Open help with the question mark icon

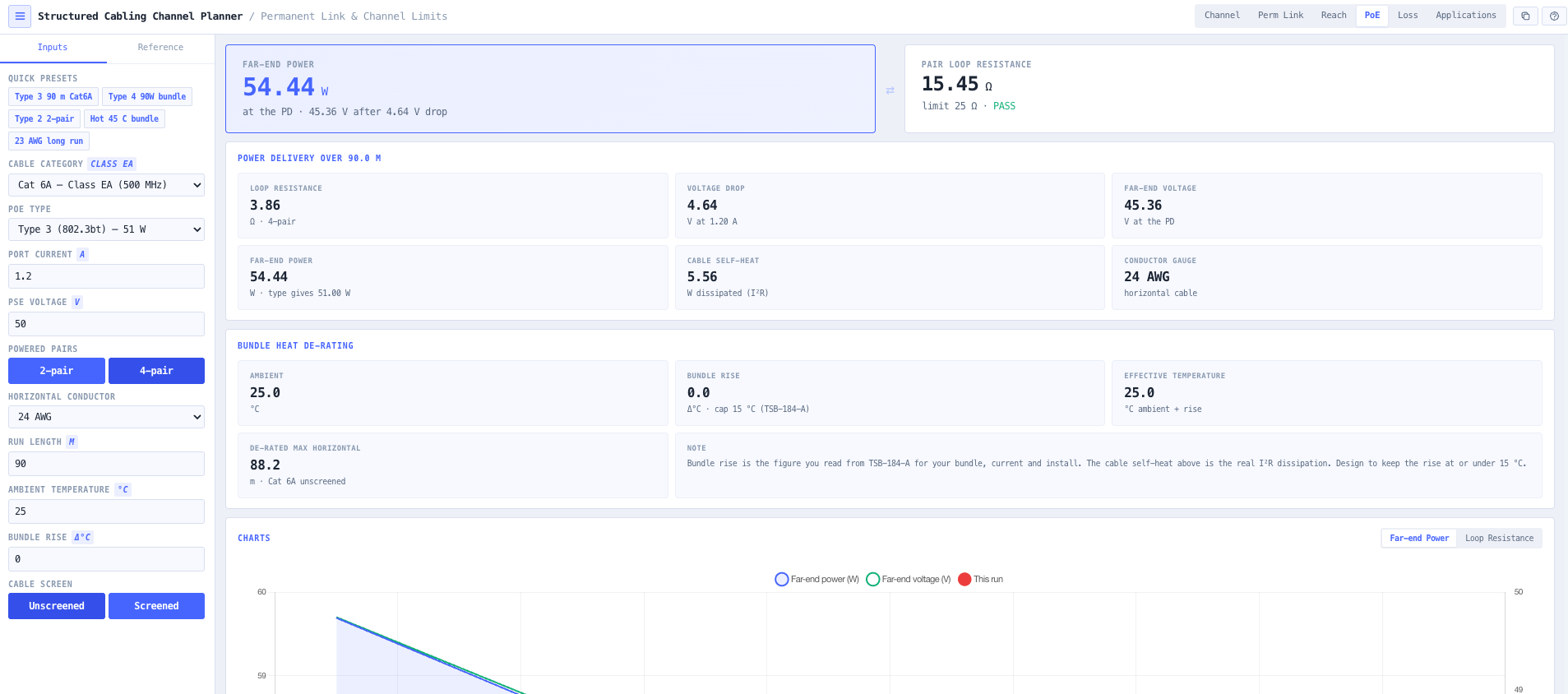point(1554,16)
